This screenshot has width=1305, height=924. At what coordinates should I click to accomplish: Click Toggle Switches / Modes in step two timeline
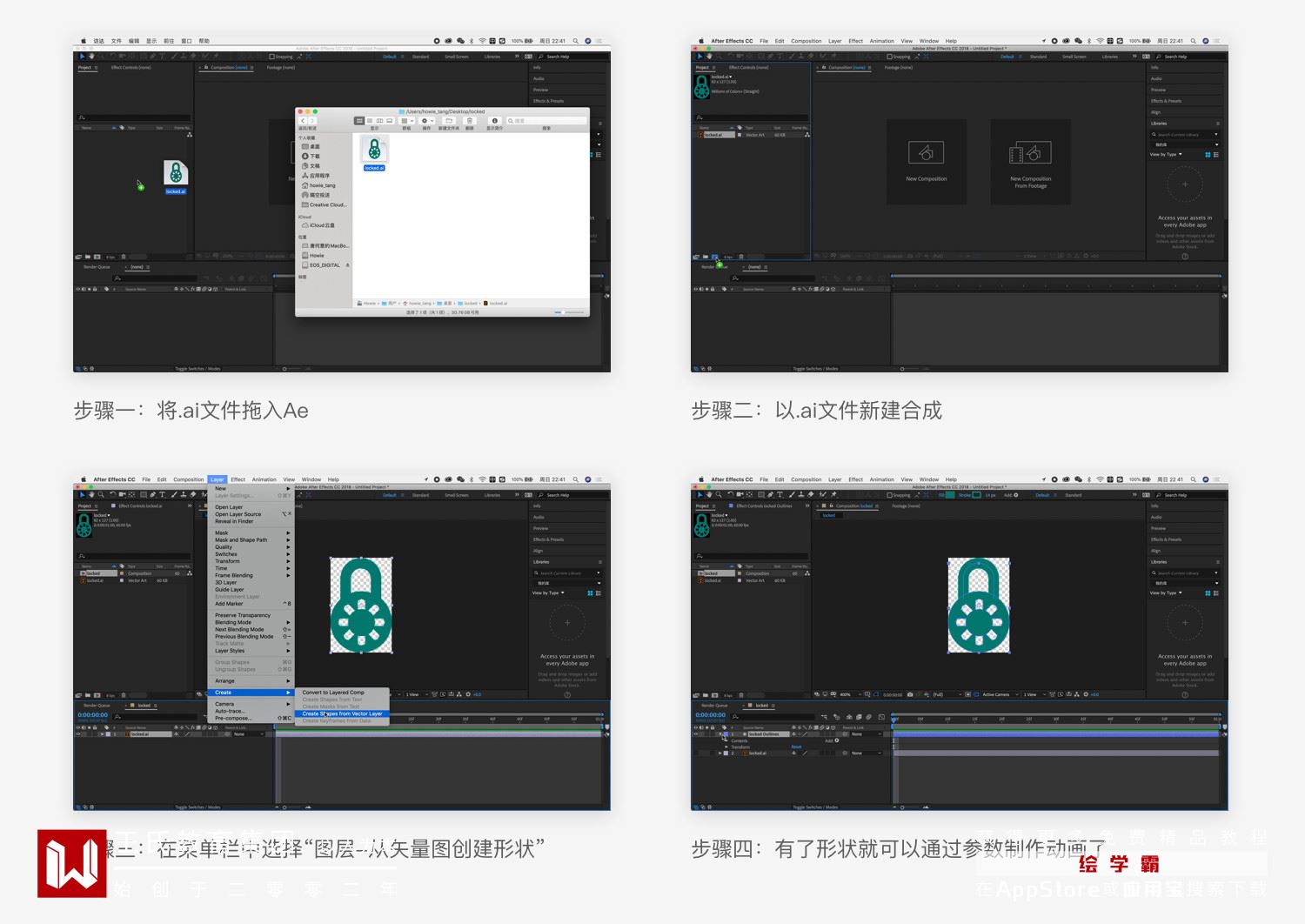pyautogui.click(x=815, y=368)
